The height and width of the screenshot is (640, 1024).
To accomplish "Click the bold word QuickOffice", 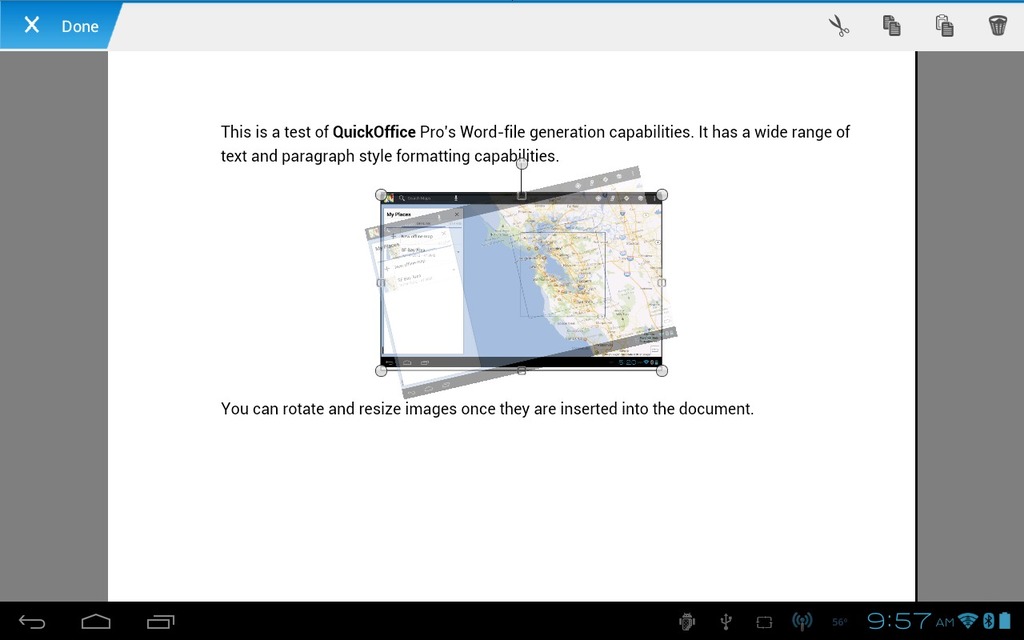I will tap(374, 132).
